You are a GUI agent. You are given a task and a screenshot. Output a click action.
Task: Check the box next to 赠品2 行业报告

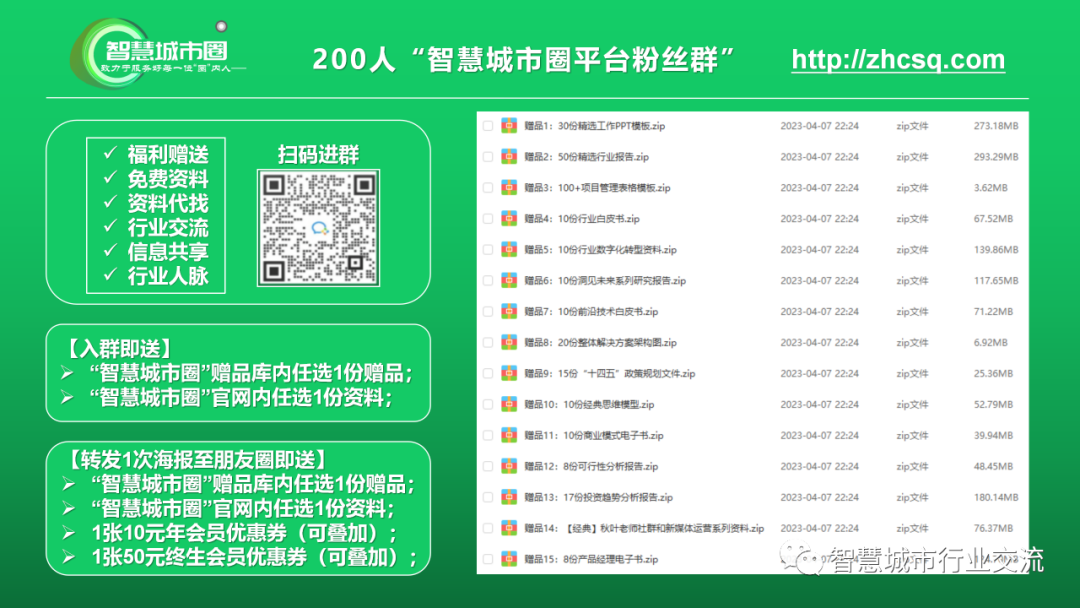(488, 157)
